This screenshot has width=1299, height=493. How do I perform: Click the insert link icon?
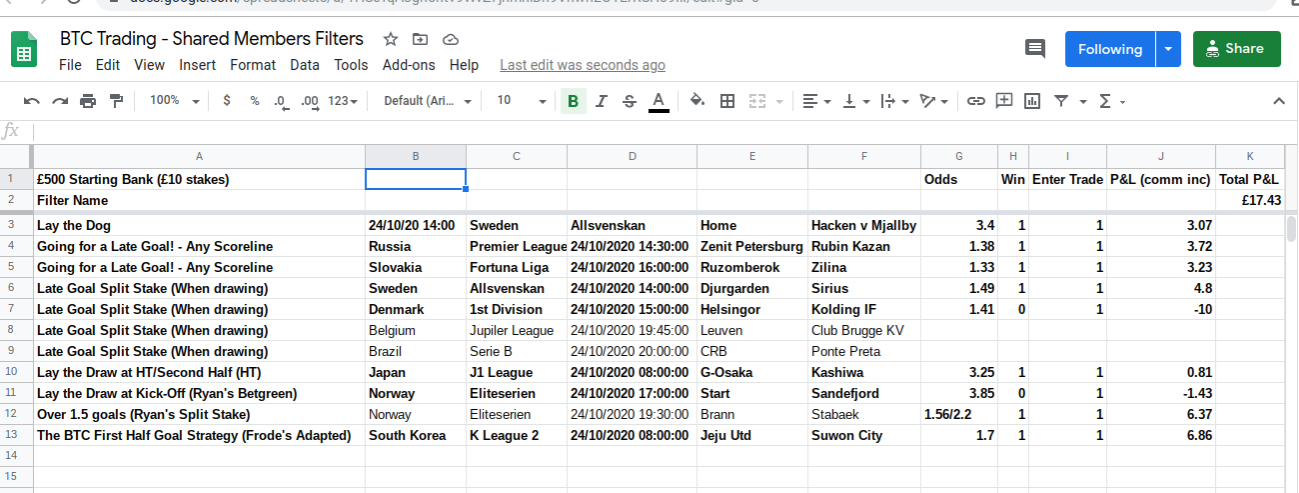(x=975, y=101)
